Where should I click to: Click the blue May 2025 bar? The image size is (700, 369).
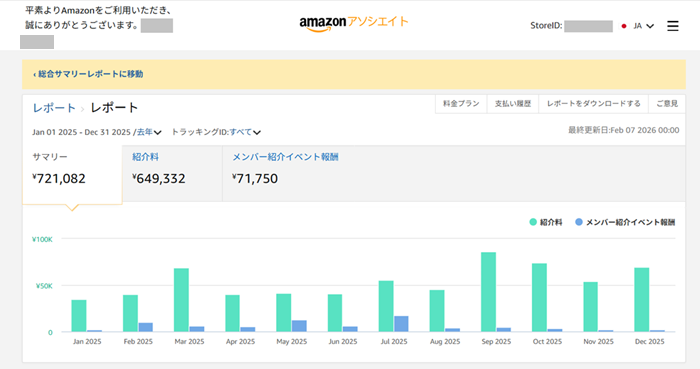299,326
